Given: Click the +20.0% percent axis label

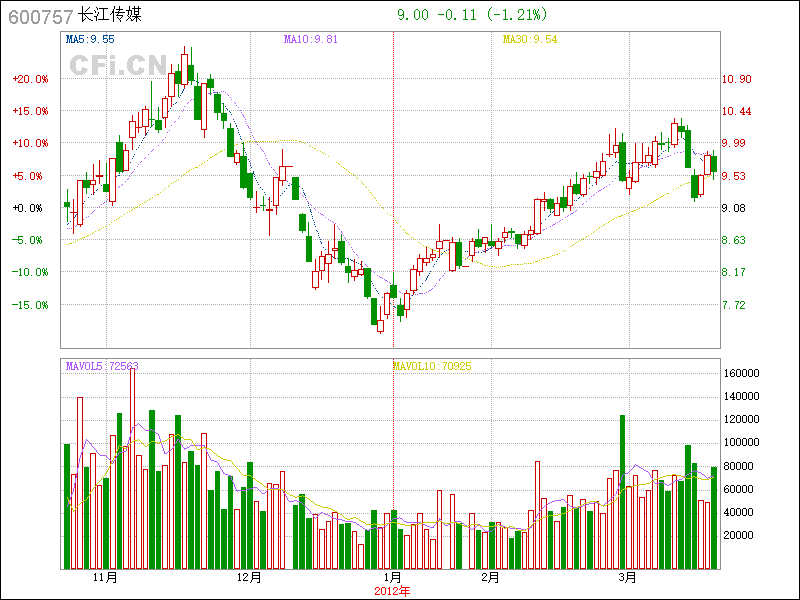Looking at the screenshot, I should coord(30,79).
